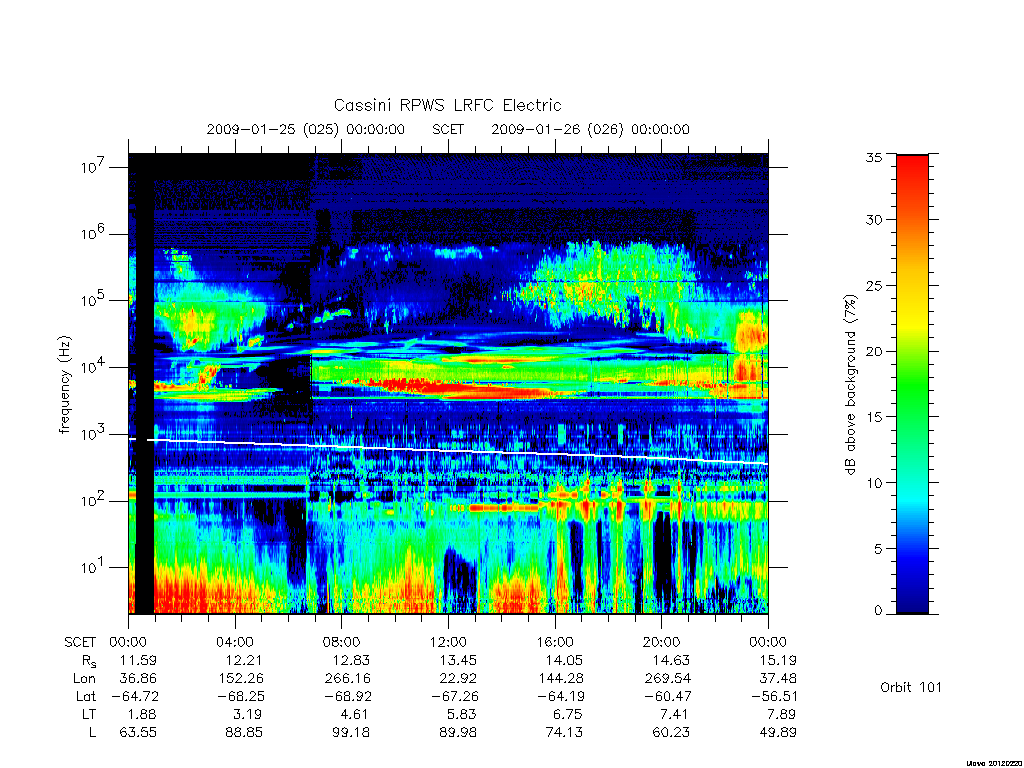Viewport: 1024px width, 768px height.
Task: Click the '00:00' tick above Rs value 15.19
Action: click(768, 642)
